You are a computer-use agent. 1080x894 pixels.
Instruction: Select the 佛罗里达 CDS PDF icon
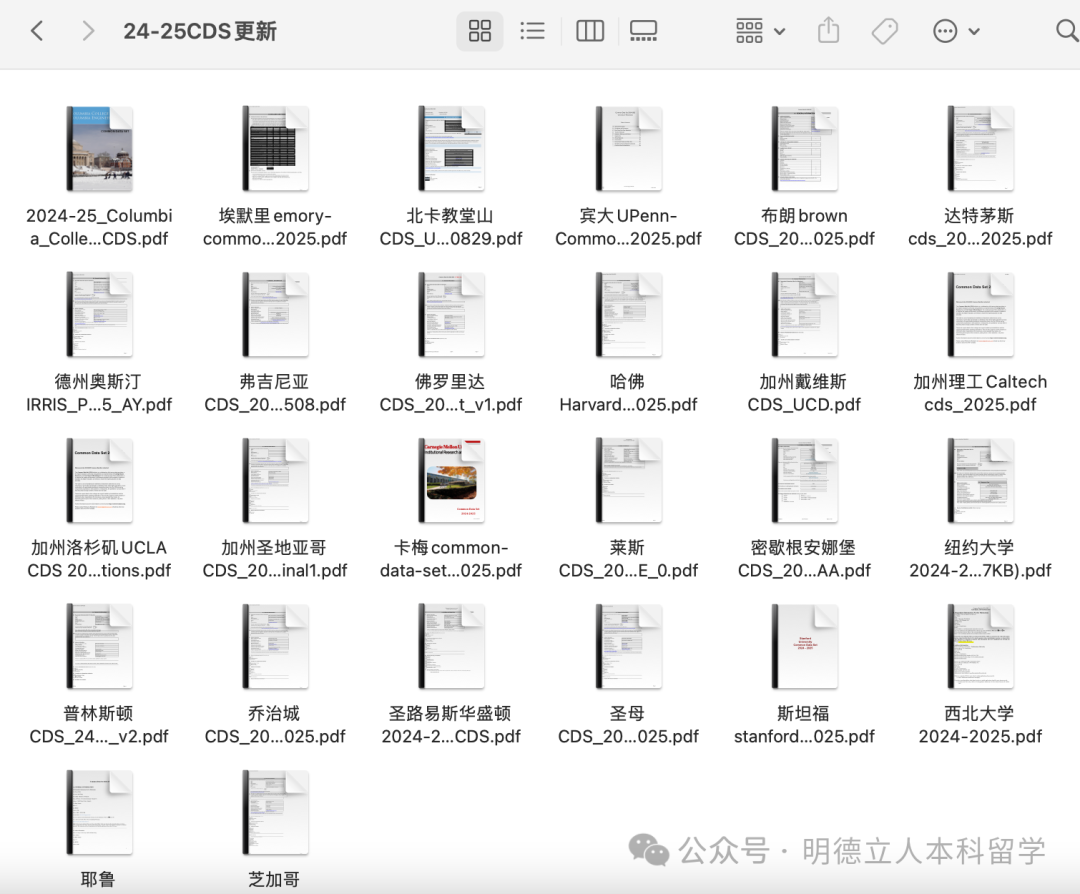451,315
